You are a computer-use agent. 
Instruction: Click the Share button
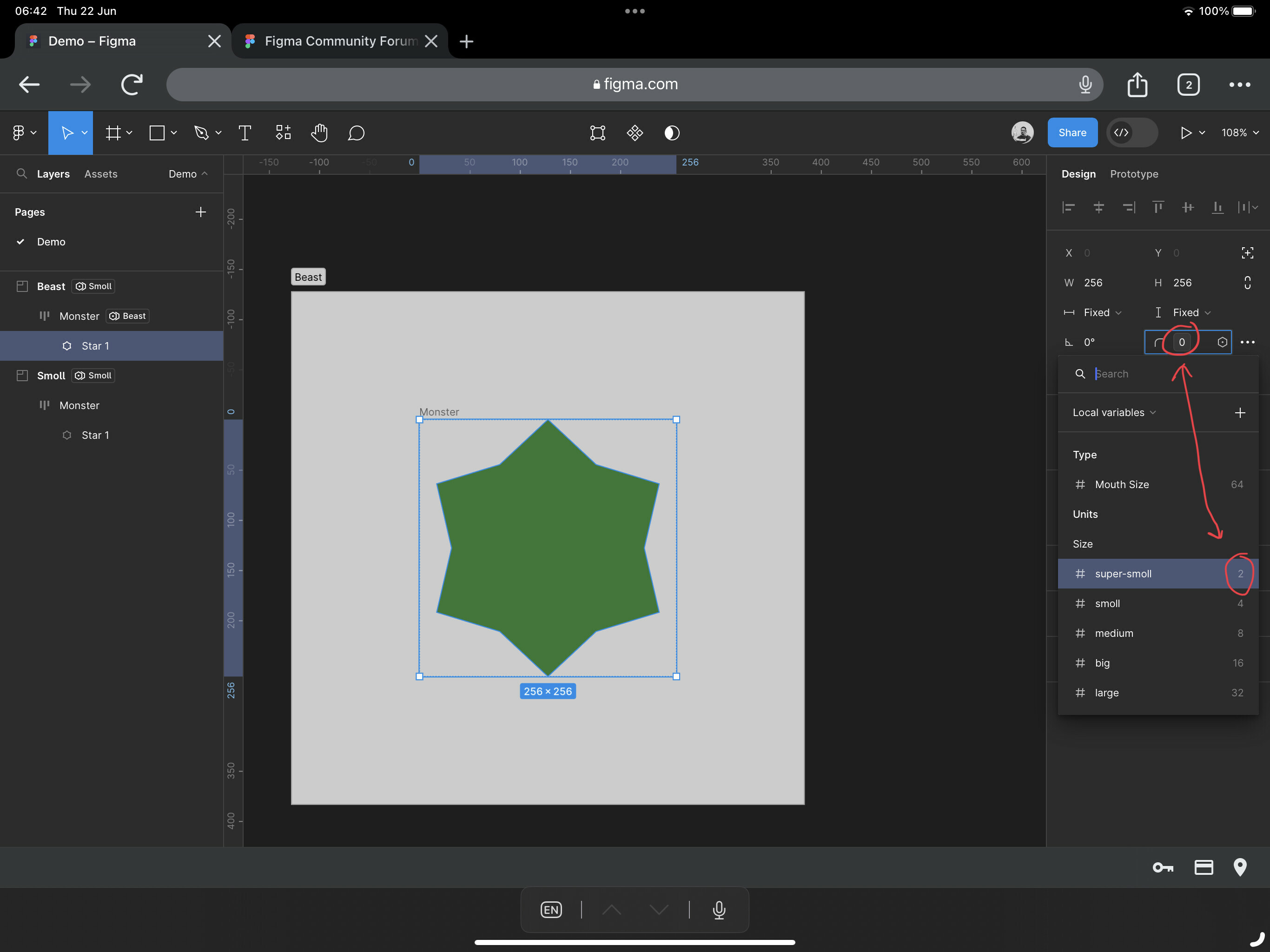[x=1072, y=132]
